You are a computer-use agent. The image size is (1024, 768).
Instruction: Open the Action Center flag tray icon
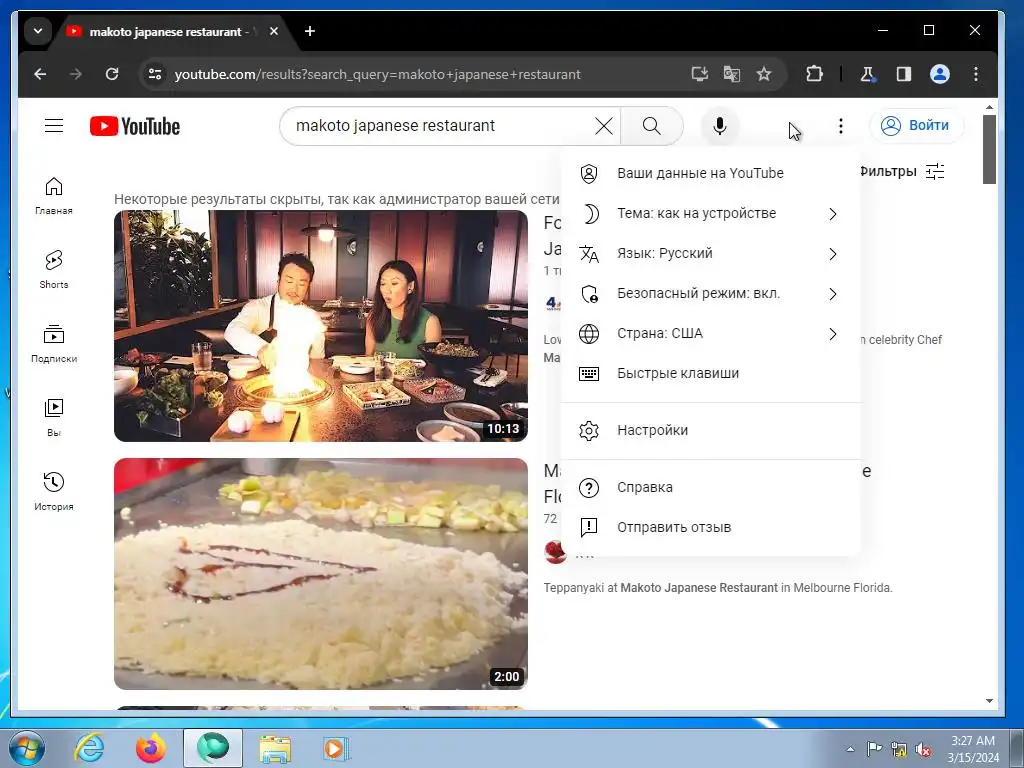click(x=874, y=749)
